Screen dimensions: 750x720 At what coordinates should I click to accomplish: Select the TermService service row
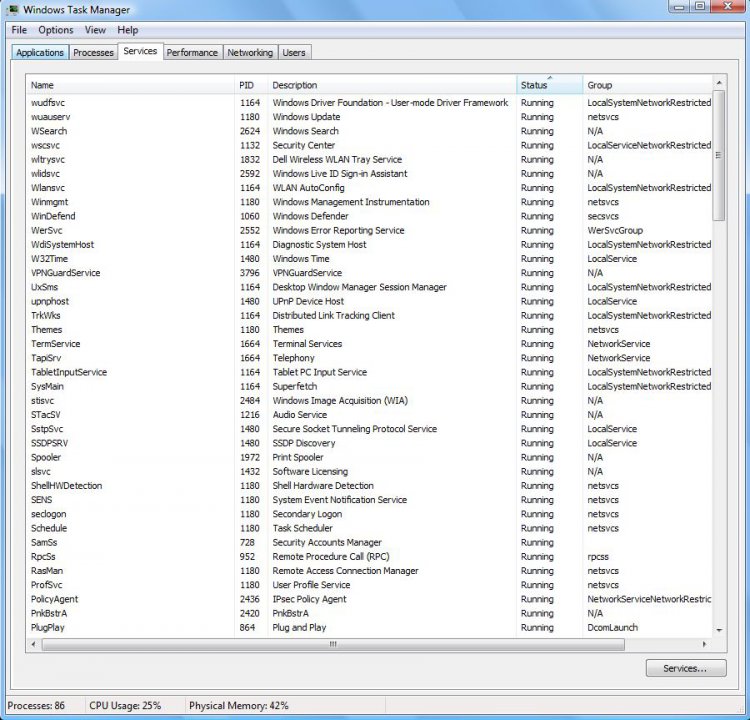[369, 344]
